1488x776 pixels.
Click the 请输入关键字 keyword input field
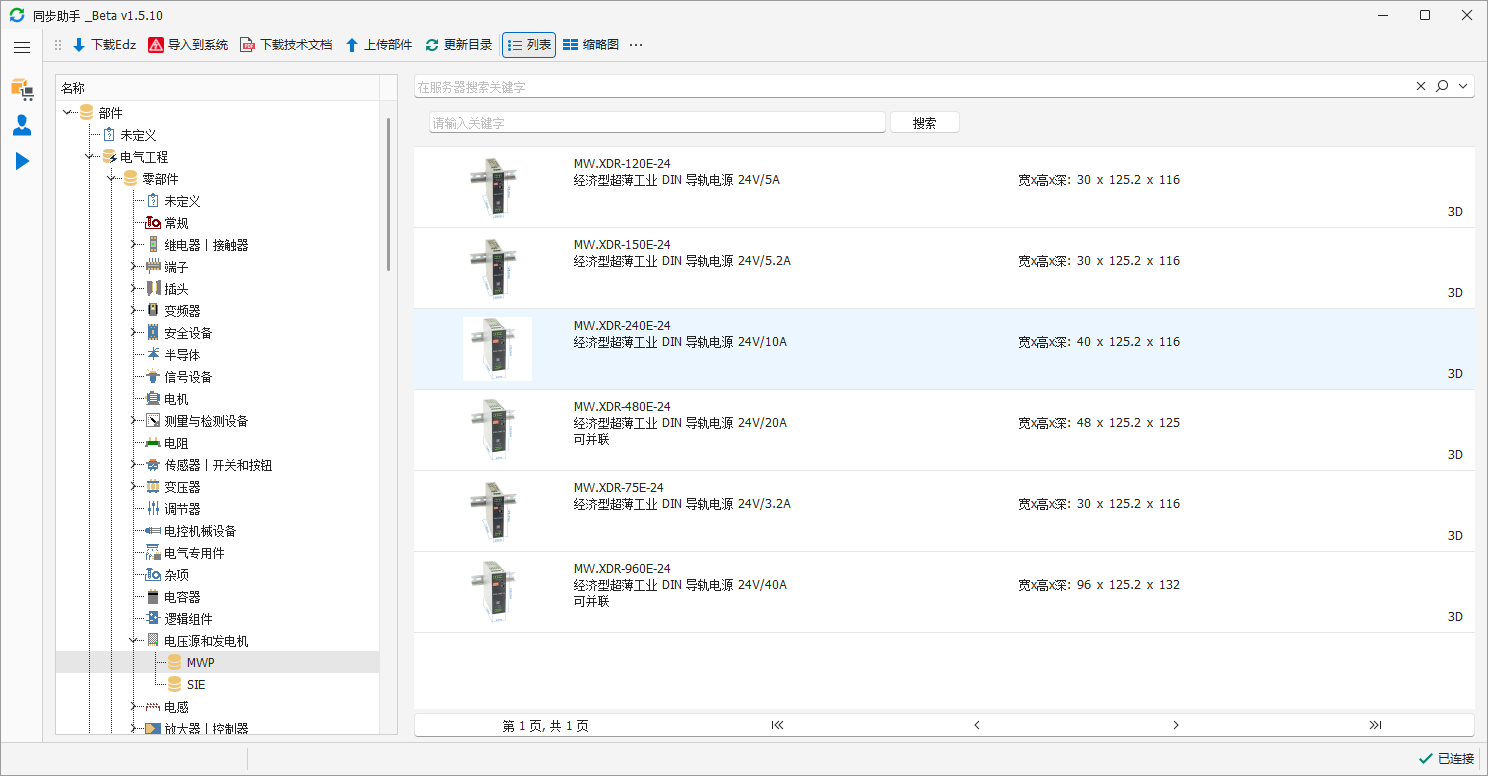pos(657,123)
